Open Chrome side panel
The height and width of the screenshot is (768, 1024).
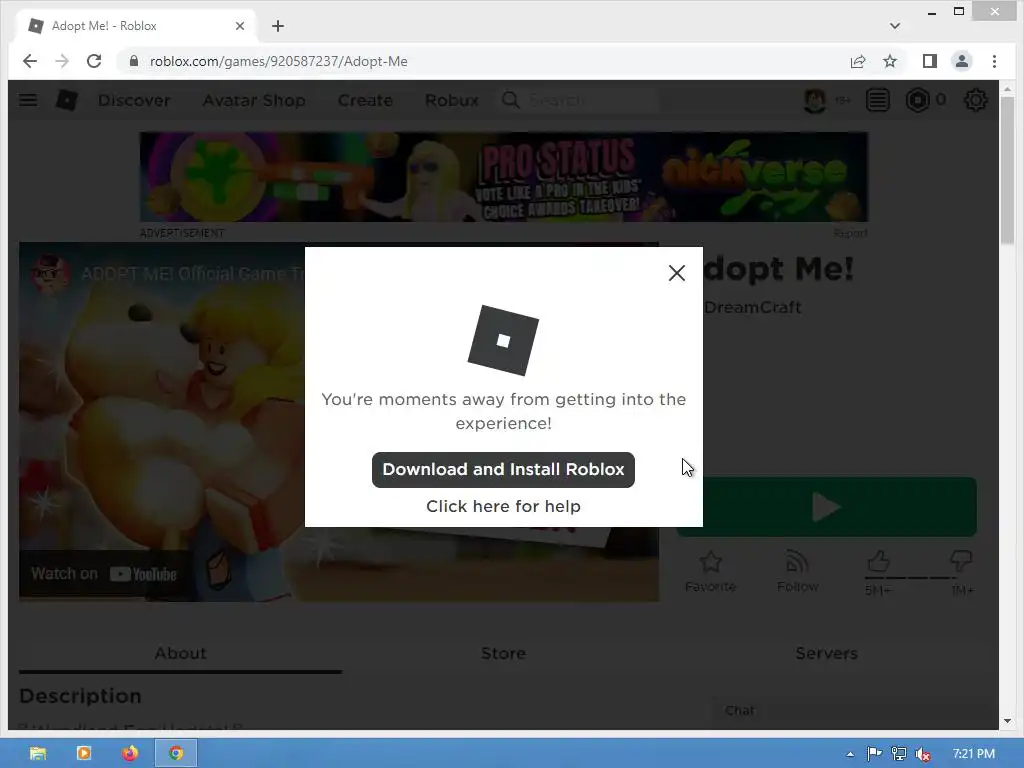pos(929,61)
